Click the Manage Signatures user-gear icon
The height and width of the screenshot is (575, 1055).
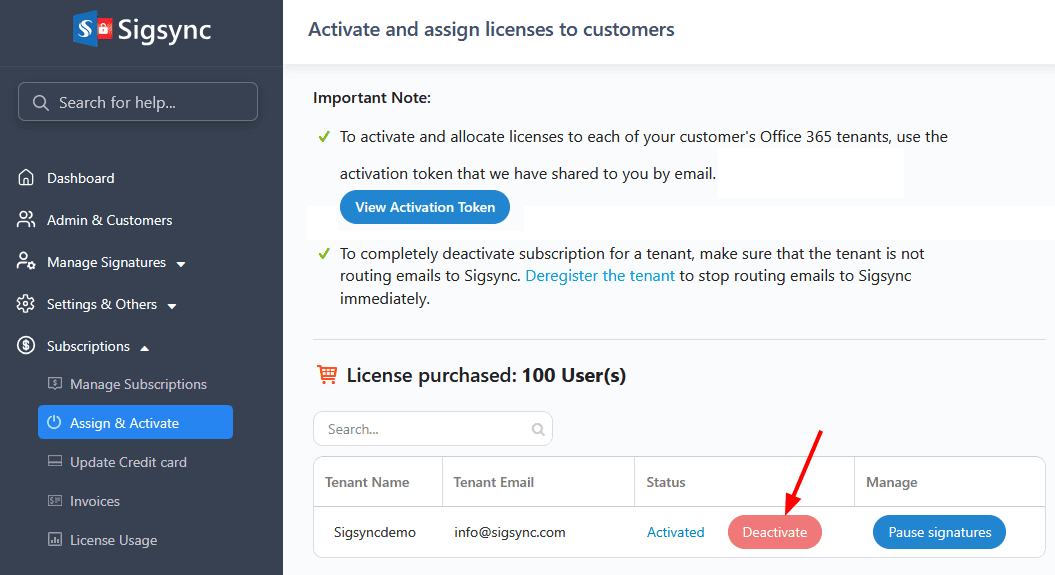(26, 262)
